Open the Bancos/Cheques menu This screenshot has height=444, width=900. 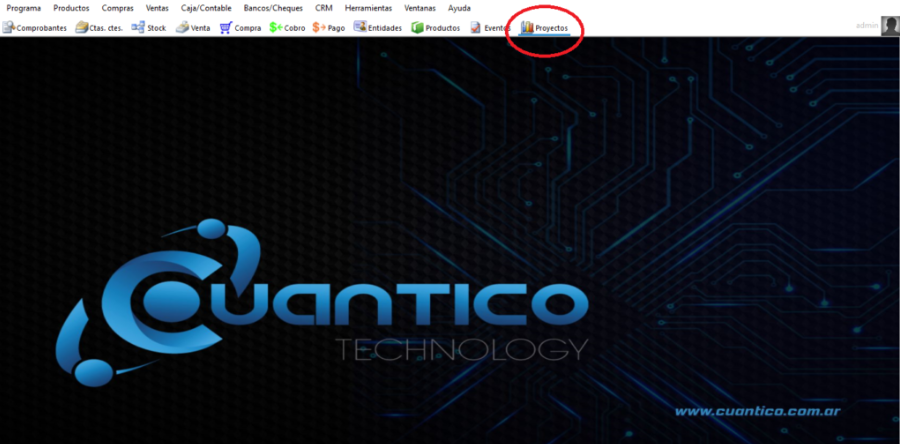(x=273, y=9)
